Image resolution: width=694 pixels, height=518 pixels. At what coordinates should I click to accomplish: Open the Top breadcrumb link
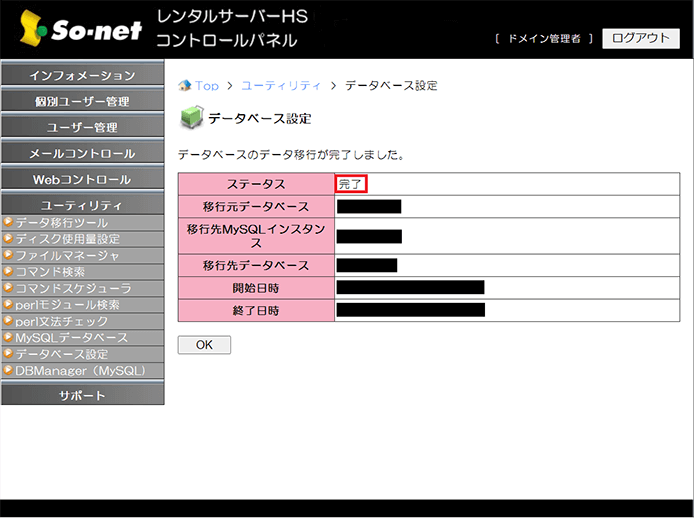point(206,86)
